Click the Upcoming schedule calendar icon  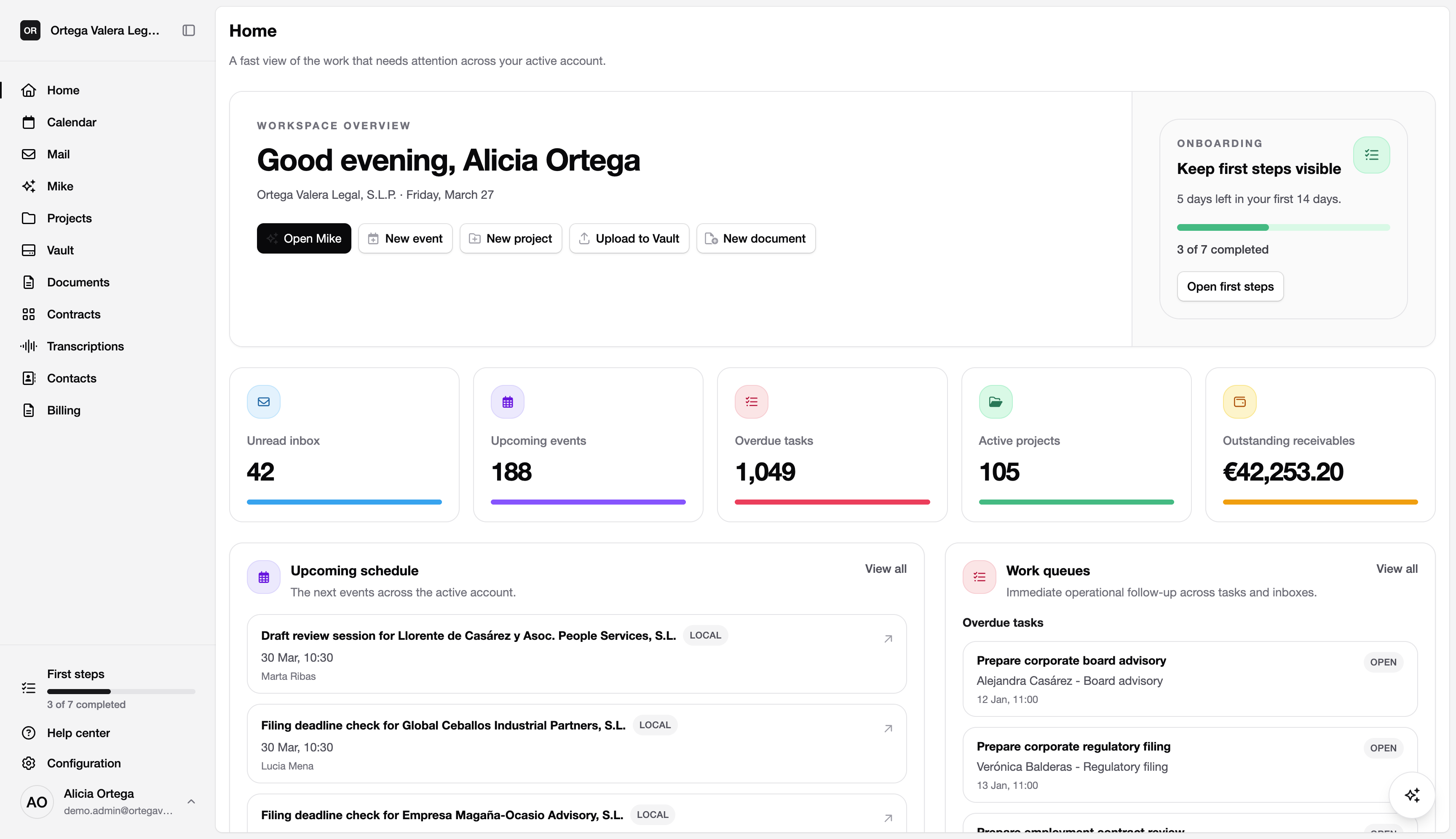point(263,576)
